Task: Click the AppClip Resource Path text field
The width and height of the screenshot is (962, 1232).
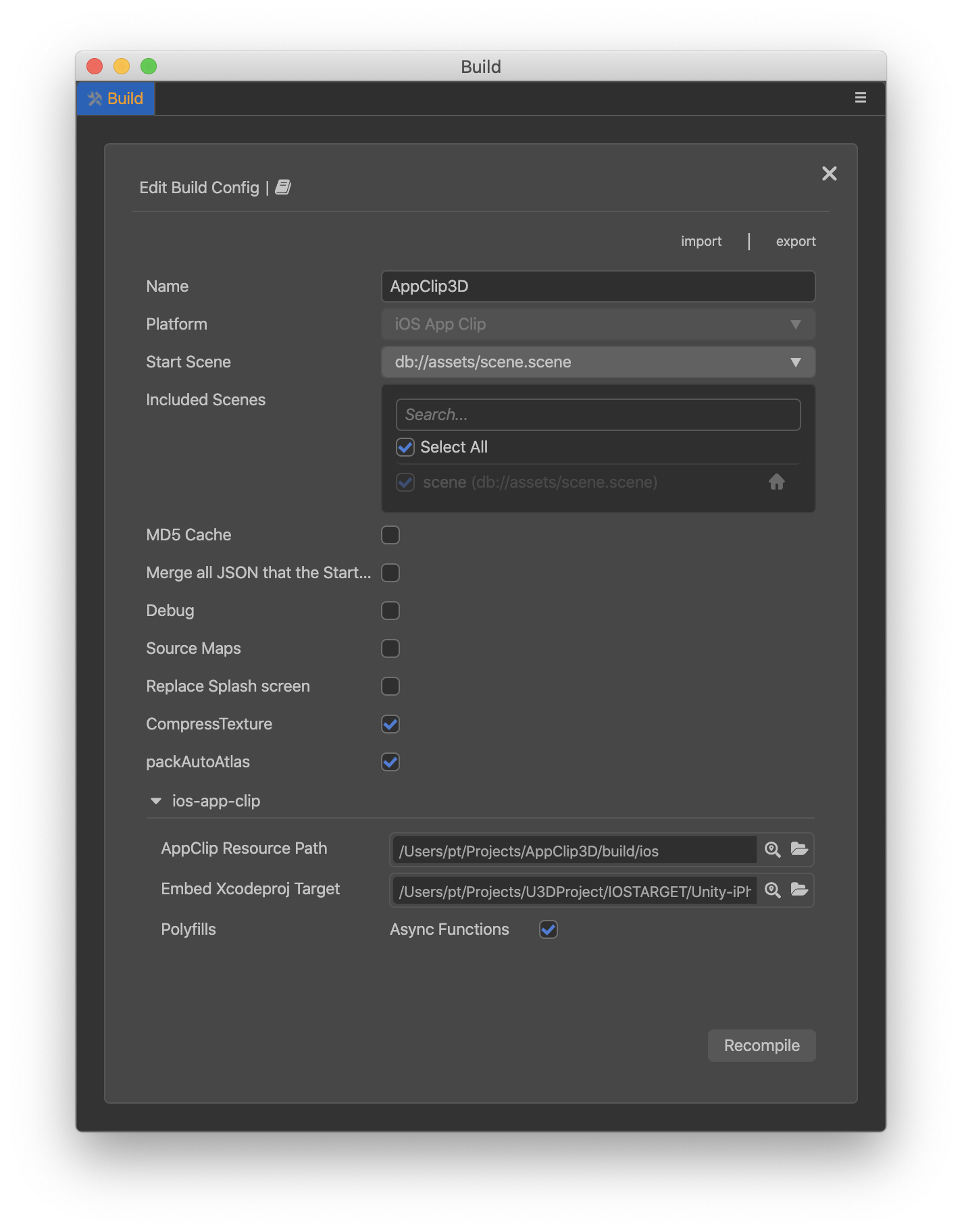Action: (574, 850)
